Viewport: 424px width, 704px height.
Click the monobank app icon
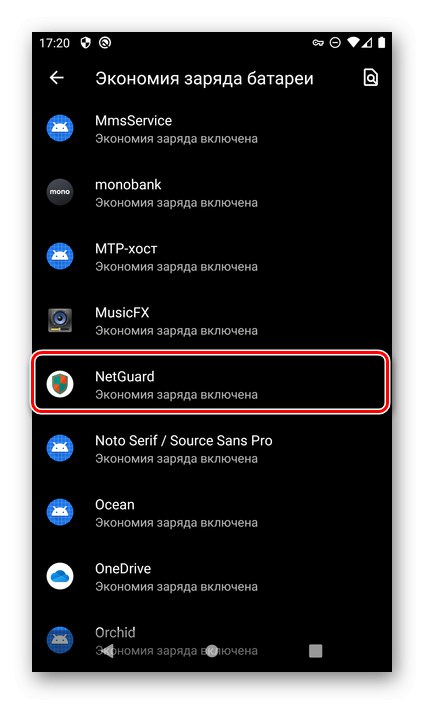tap(60, 192)
